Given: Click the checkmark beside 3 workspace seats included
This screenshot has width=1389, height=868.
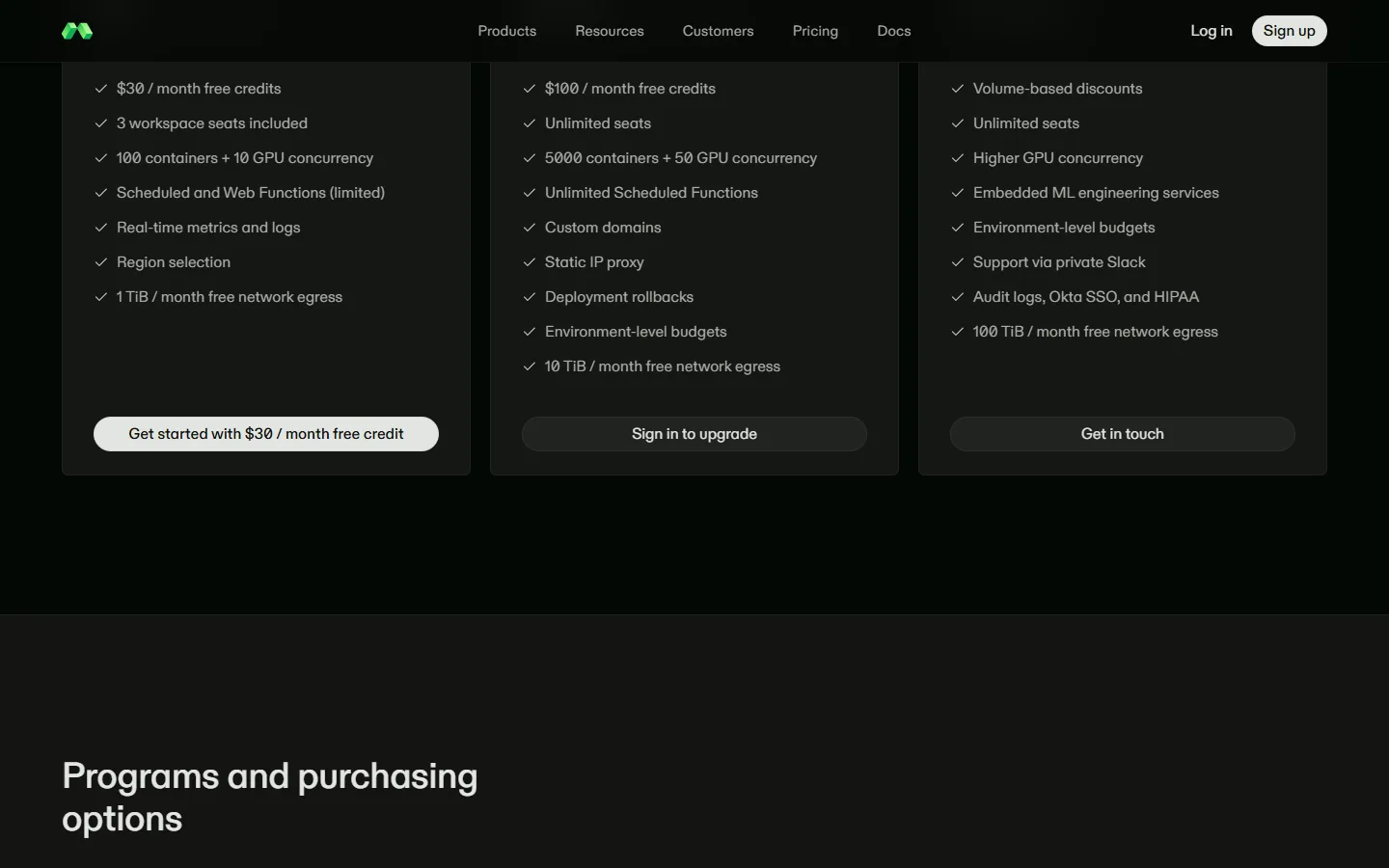Looking at the screenshot, I should click(100, 123).
